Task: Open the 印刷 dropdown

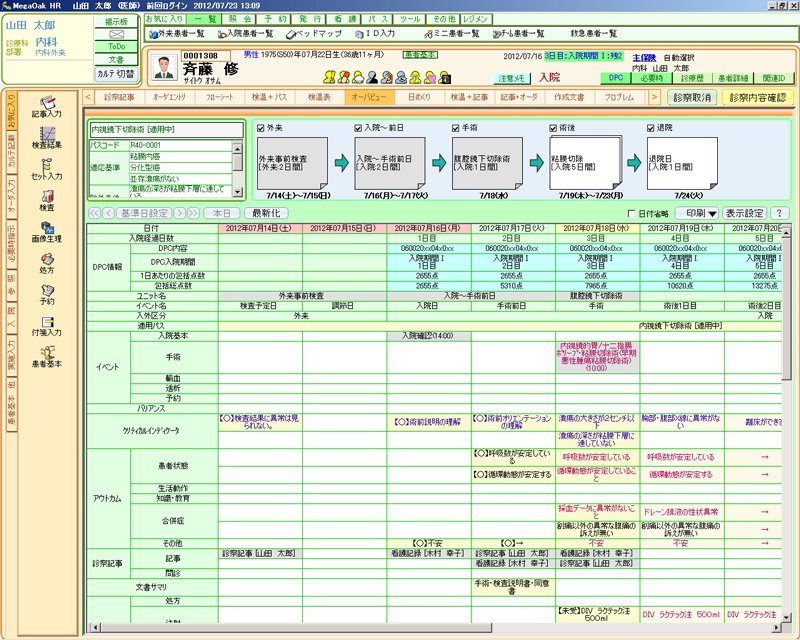Action: [x=697, y=213]
